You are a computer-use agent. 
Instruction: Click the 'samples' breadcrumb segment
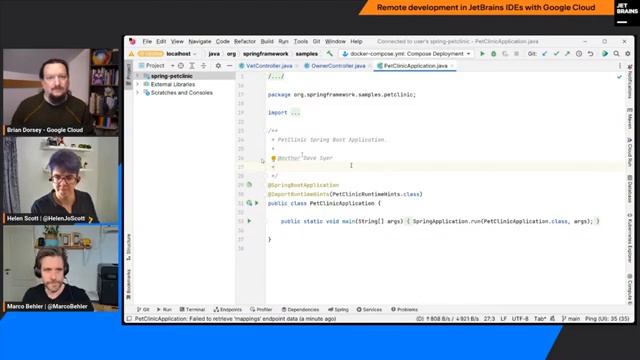tap(307, 54)
